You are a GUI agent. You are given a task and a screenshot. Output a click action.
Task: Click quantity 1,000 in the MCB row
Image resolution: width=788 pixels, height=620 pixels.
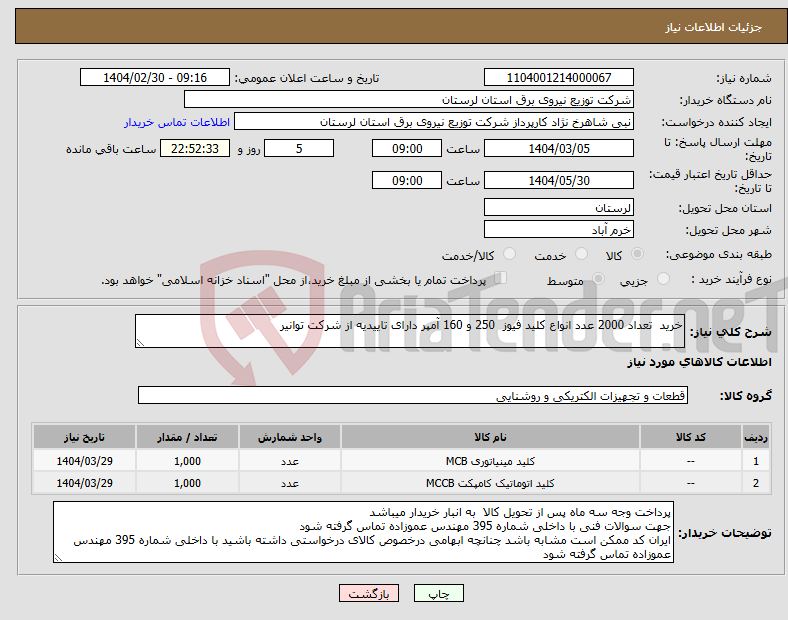(x=187, y=461)
